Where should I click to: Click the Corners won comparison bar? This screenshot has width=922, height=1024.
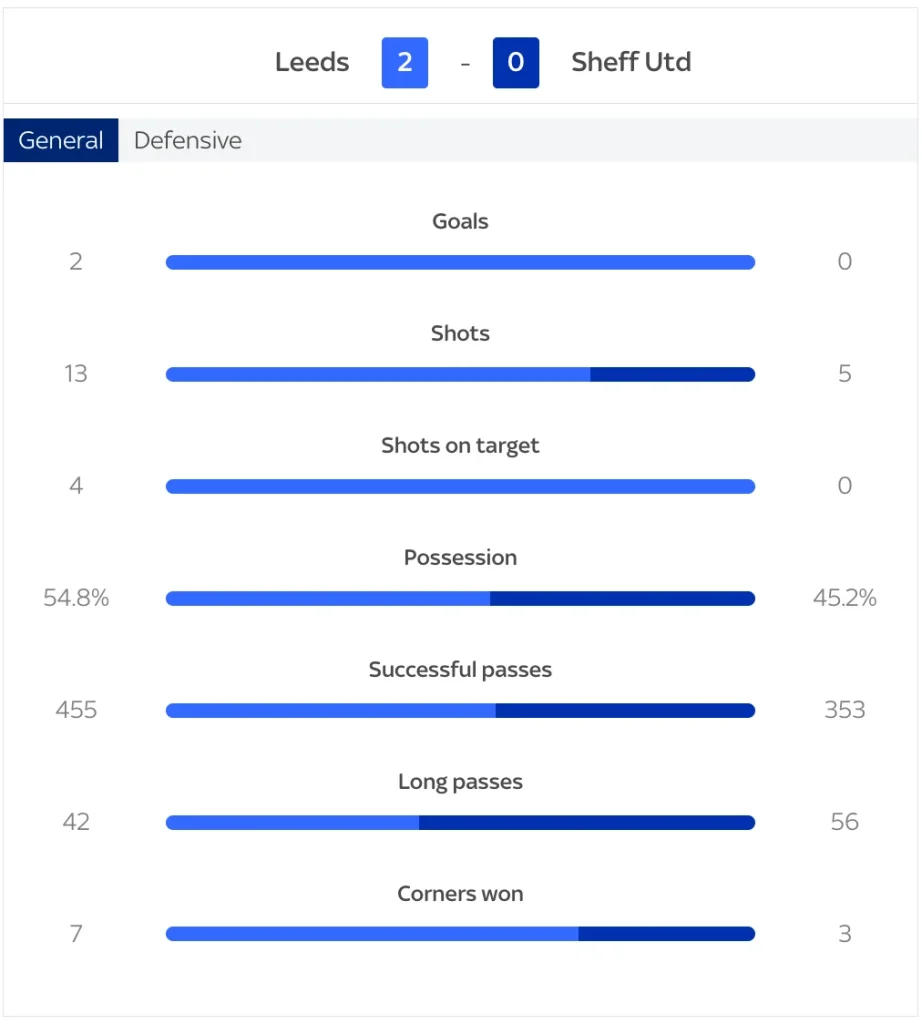pos(460,934)
